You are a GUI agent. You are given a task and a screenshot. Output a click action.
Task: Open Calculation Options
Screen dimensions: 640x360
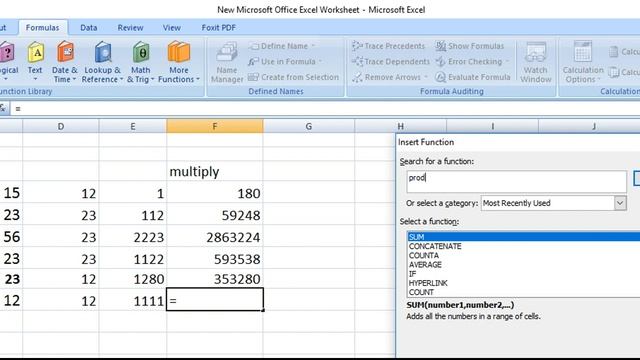(582, 62)
